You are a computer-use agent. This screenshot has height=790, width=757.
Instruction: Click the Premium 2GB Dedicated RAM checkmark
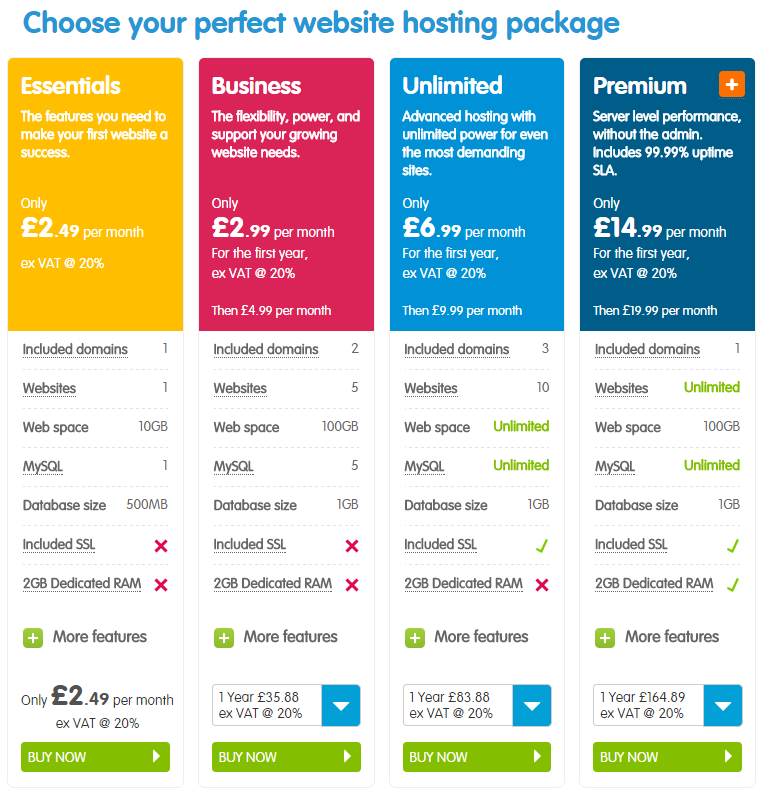click(733, 584)
